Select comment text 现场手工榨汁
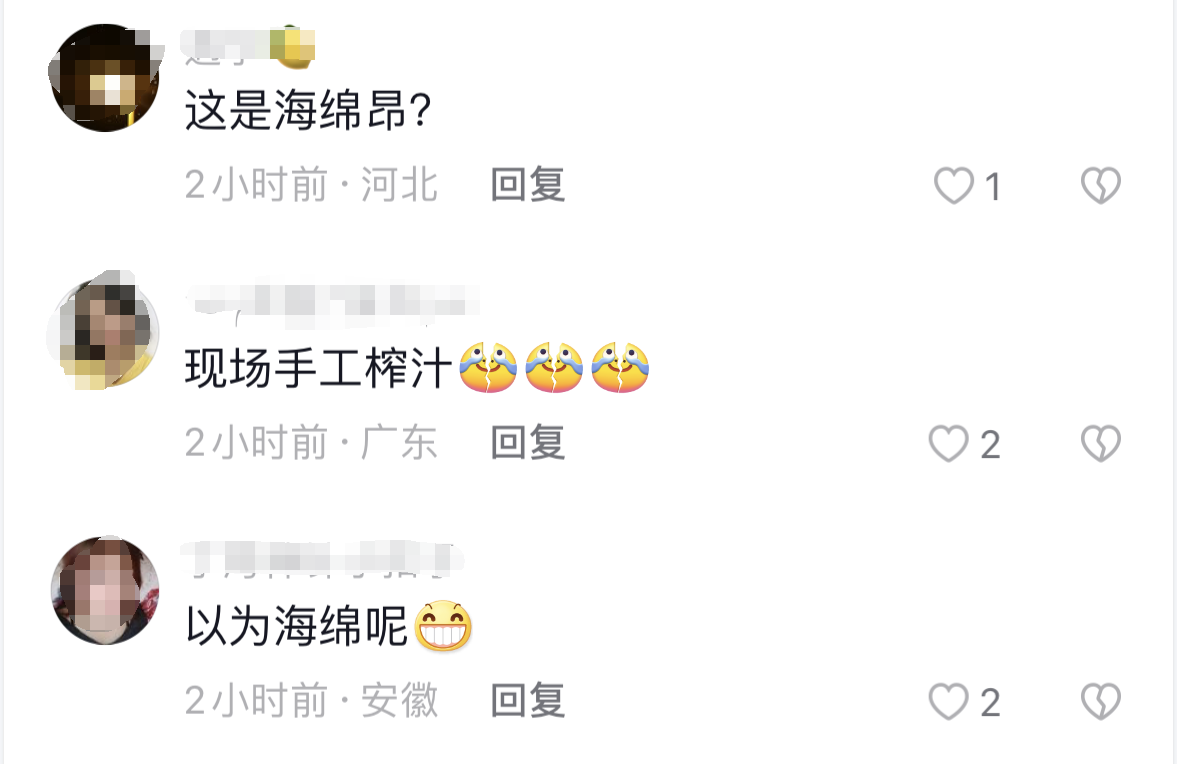This screenshot has height=764, width=1177. coord(318,368)
